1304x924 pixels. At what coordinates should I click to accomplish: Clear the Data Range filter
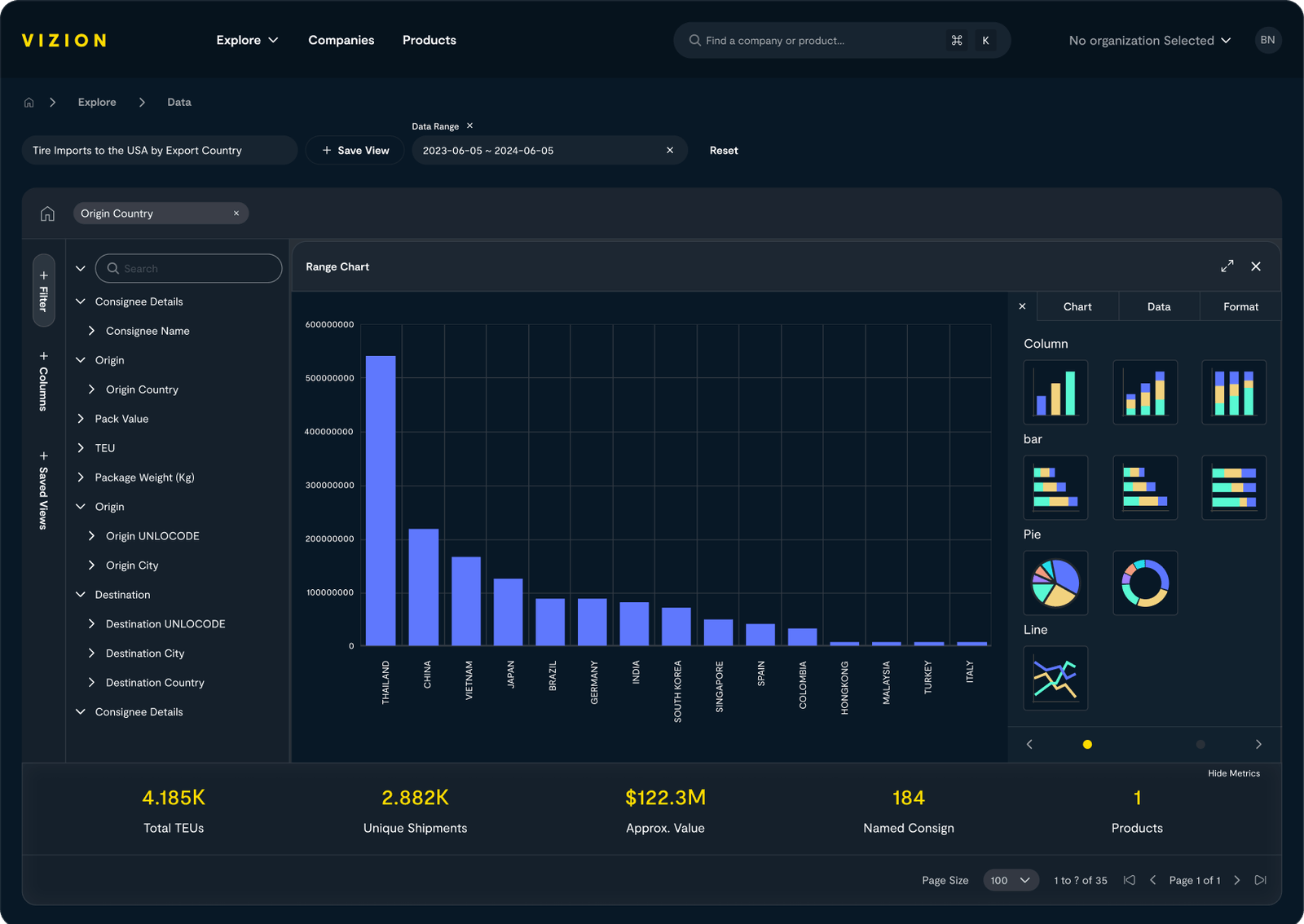(669, 150)
